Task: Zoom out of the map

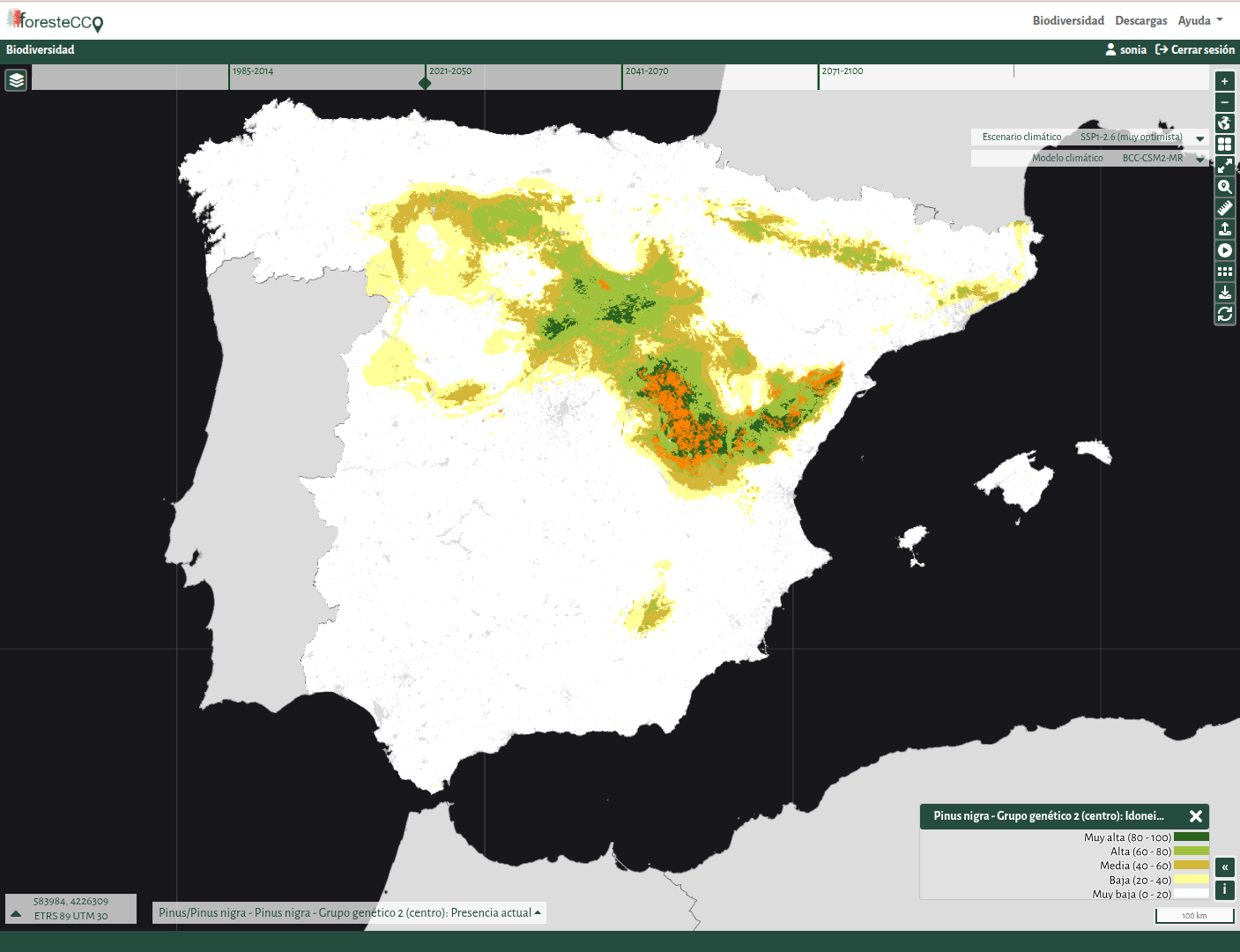Action: pos(1224,102)
